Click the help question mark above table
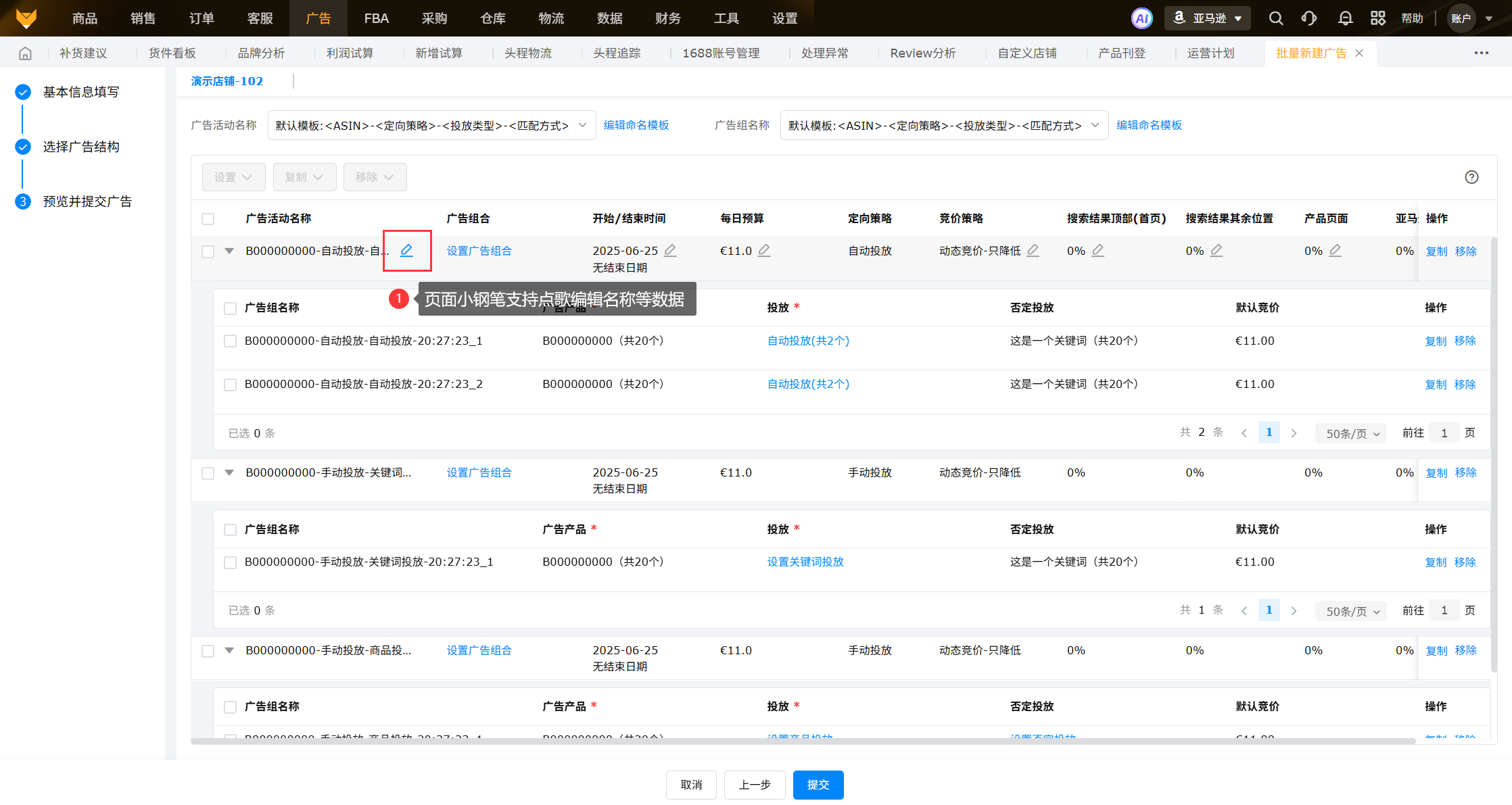This screenshot has width=1512, height=805. click(x=1471, y=177)
